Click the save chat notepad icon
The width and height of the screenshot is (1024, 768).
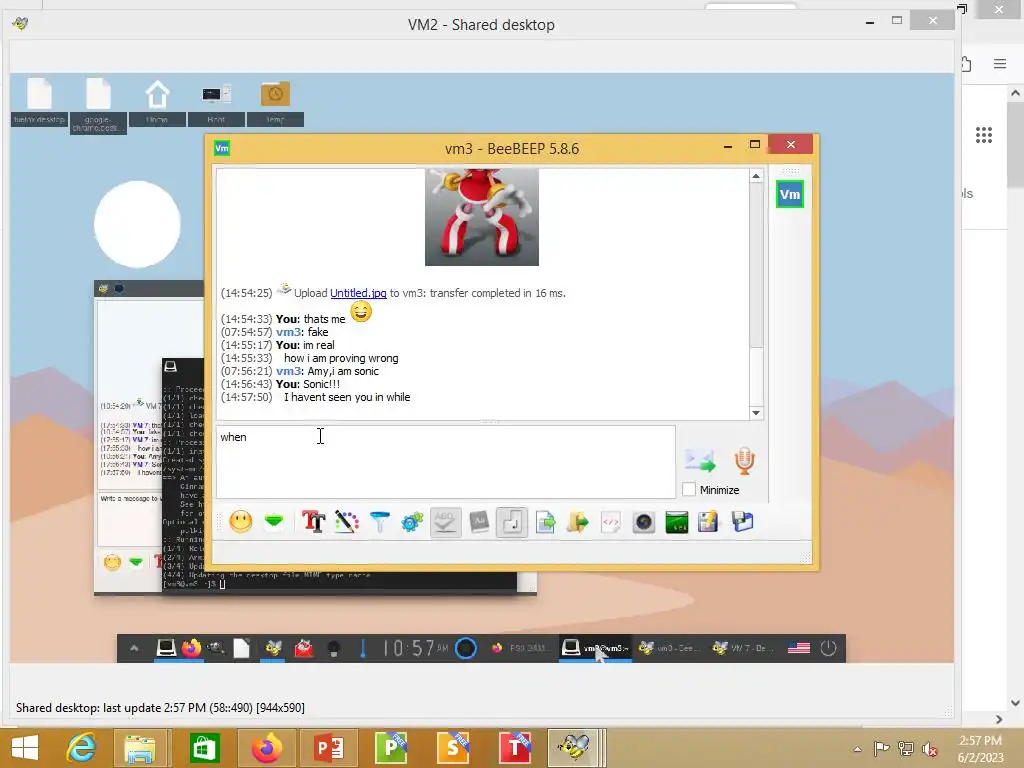[x=709, y=522]
